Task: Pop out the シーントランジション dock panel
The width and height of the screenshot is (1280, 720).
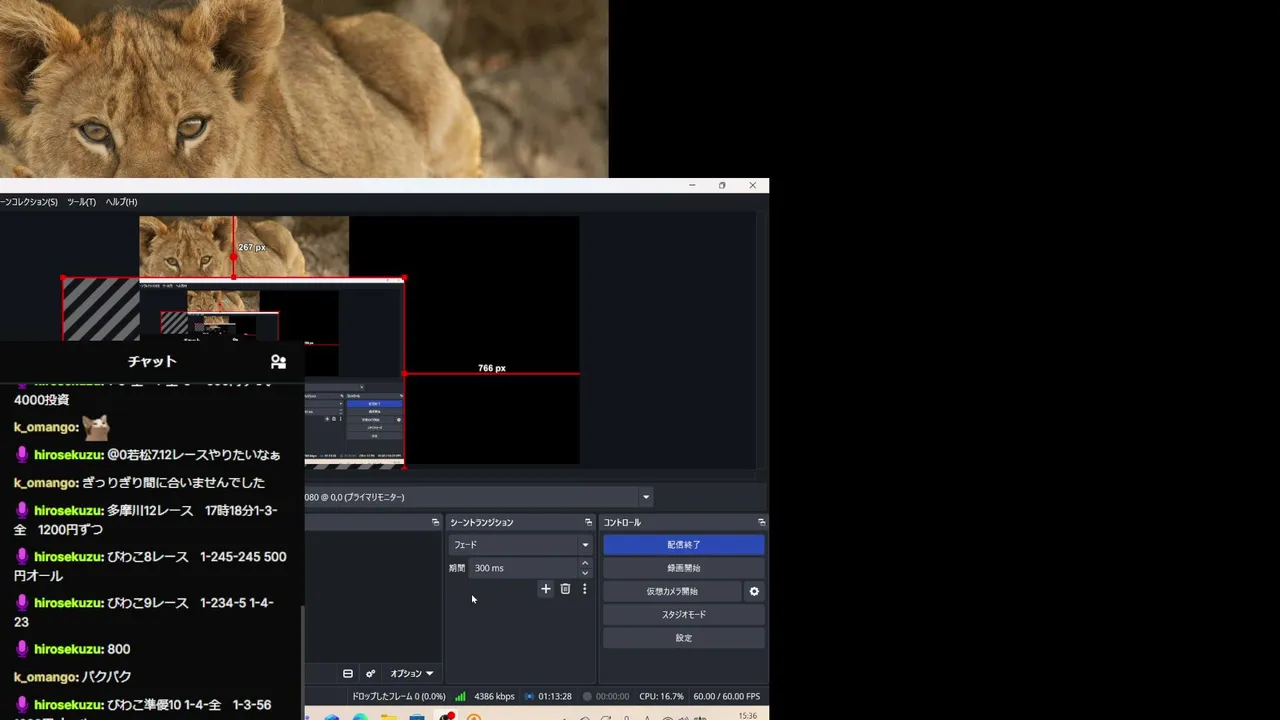Action: (x=588, y=522)
